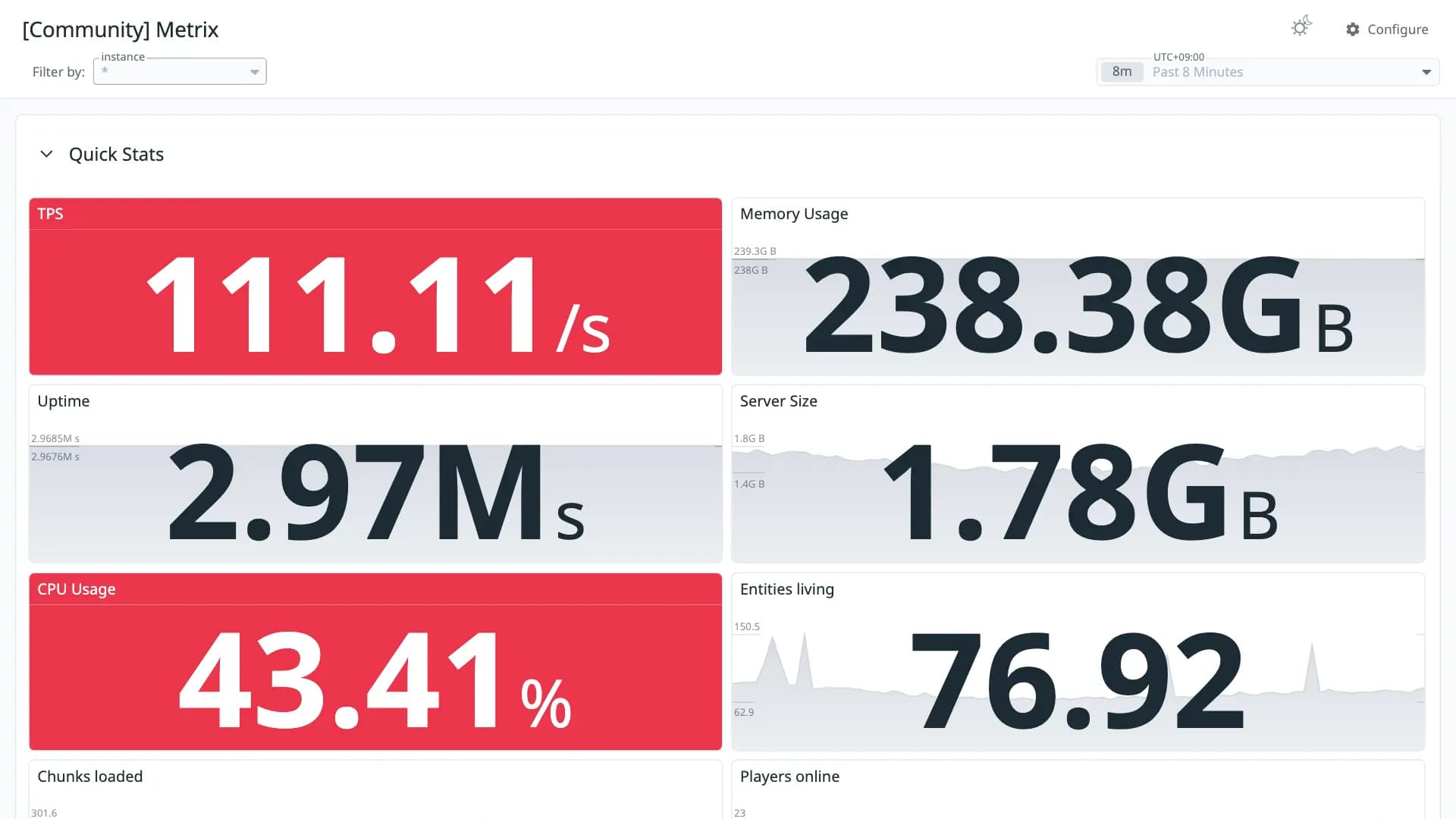Toggle the dark/light theme icon
The height and width of the screenshot is (819, 1456).
1301,27
